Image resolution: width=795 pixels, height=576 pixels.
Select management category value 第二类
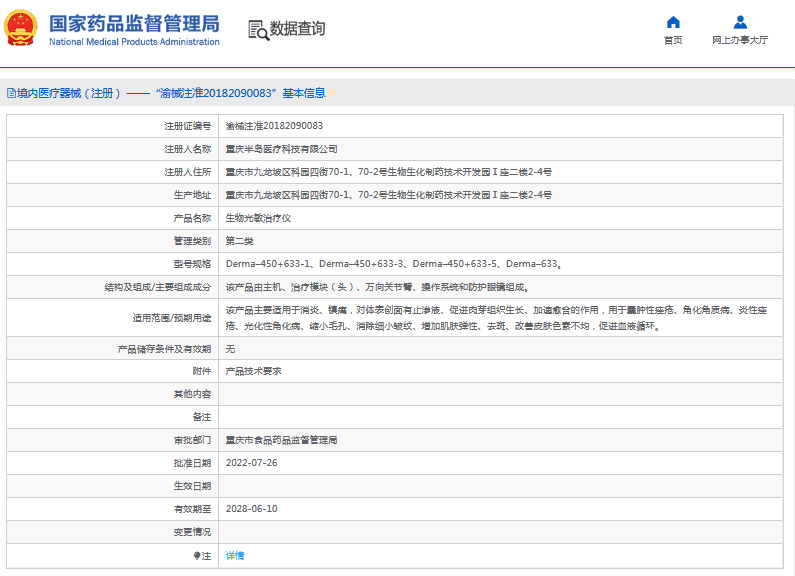[239, 241]
